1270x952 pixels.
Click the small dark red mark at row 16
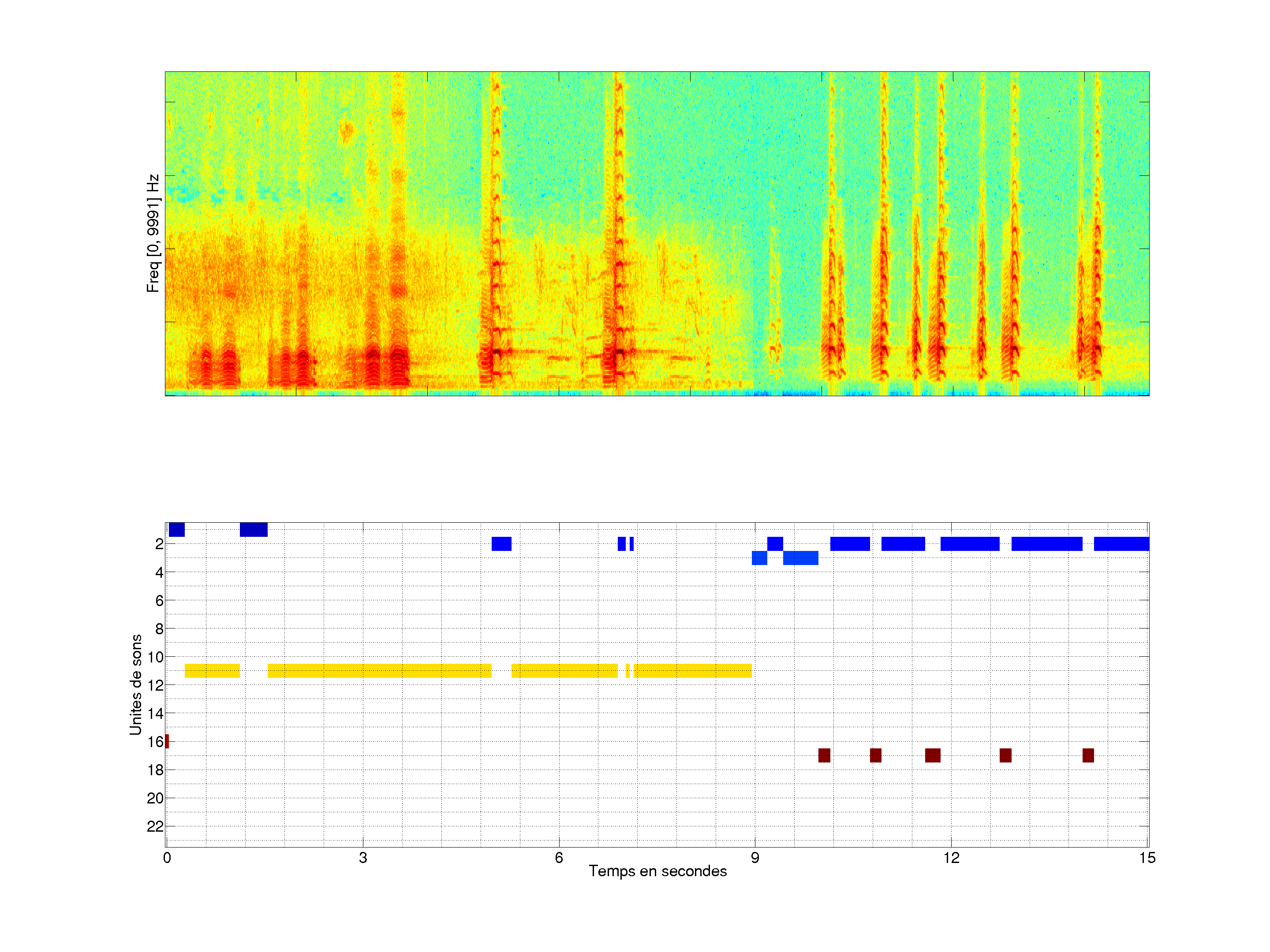click(167, 741)
